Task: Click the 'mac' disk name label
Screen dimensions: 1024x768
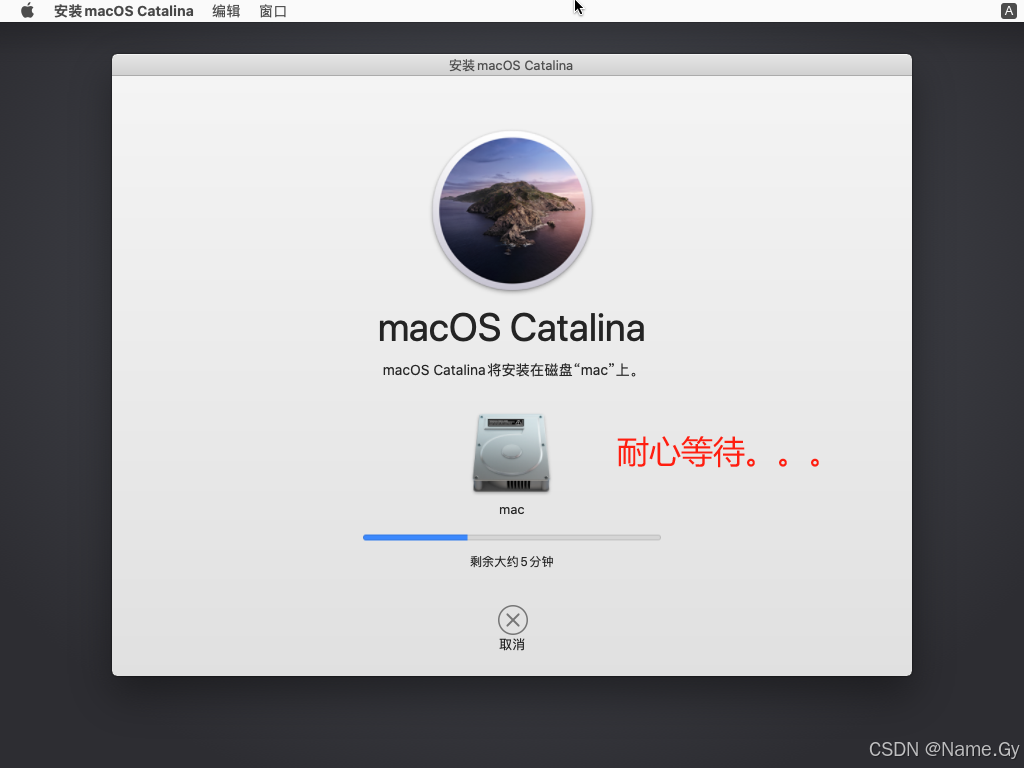Action: tap(512, 510)
